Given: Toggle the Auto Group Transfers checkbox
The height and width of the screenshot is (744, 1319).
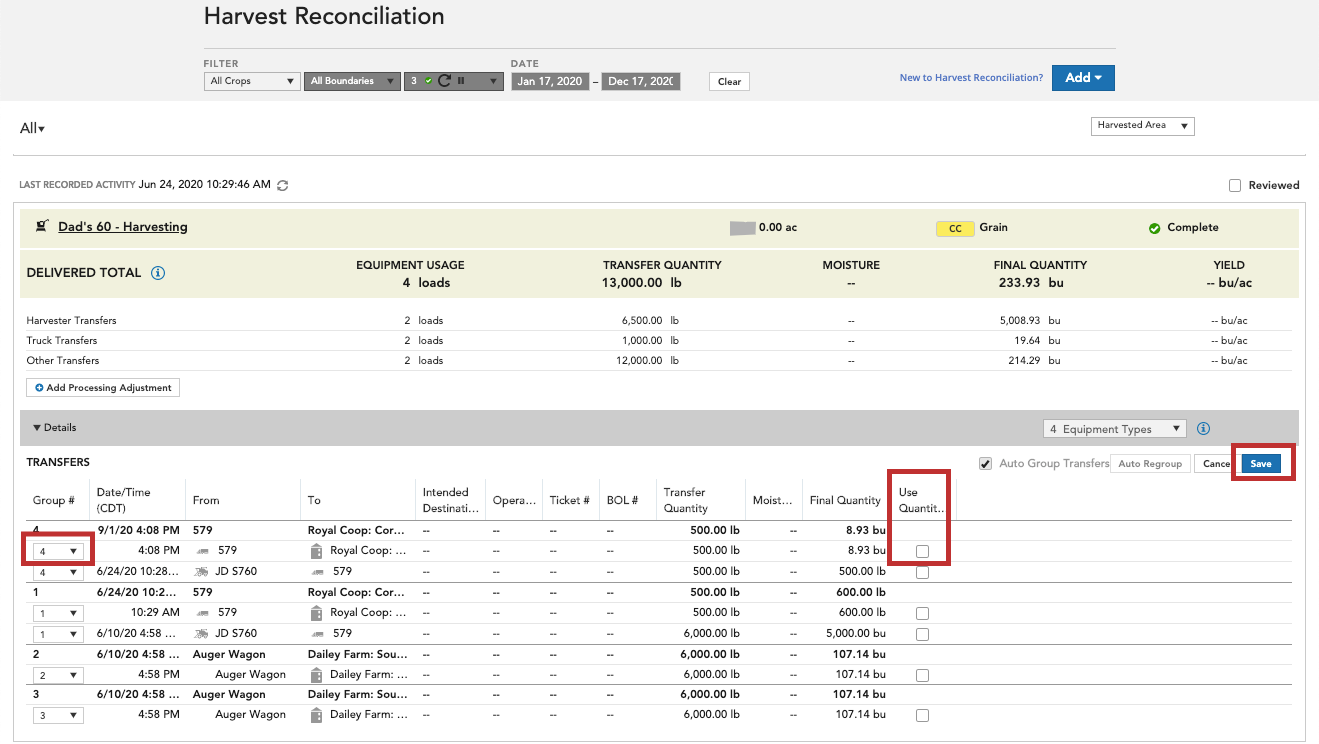Looking at the screenshot, I should point(986,463).
